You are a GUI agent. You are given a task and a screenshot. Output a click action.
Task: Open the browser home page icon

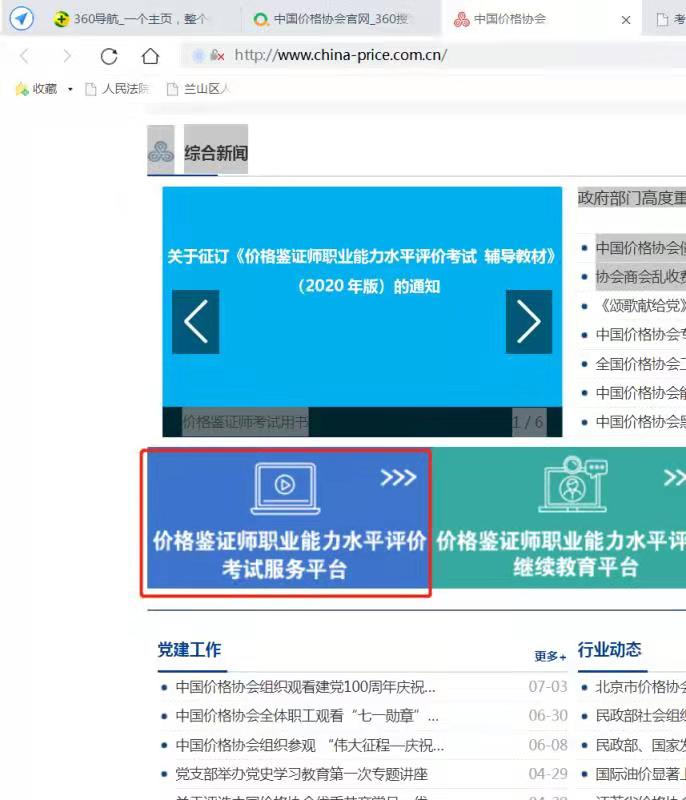tap(150, 56)
